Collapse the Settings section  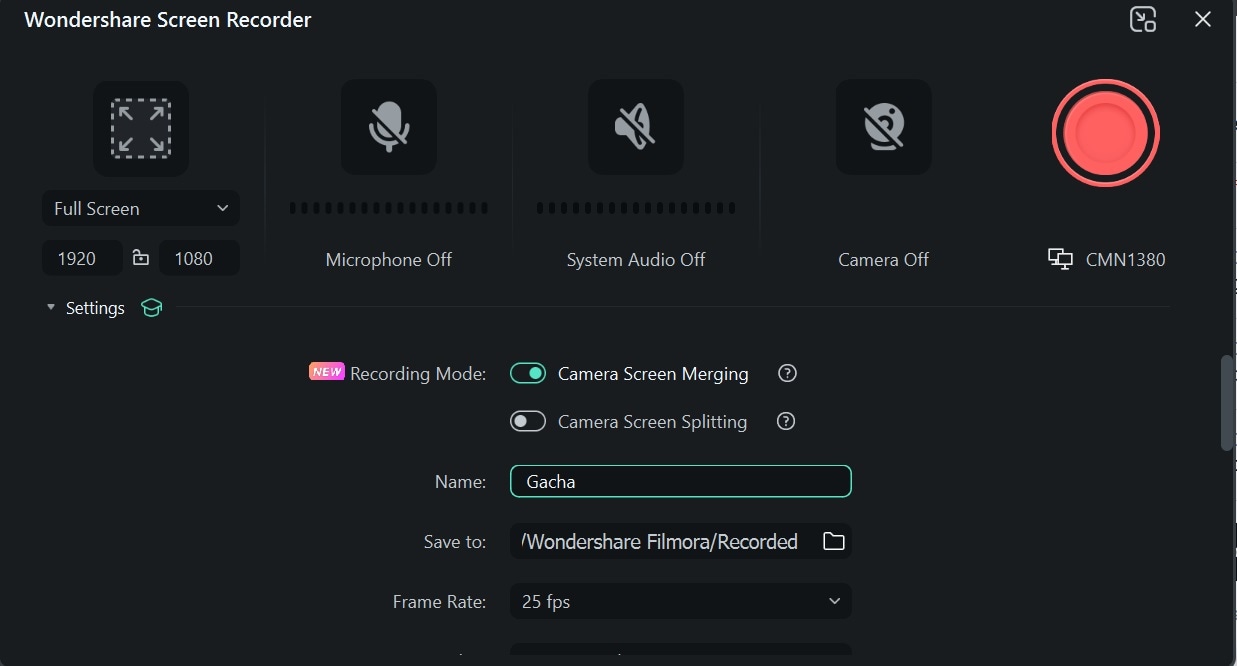[51, 308]
